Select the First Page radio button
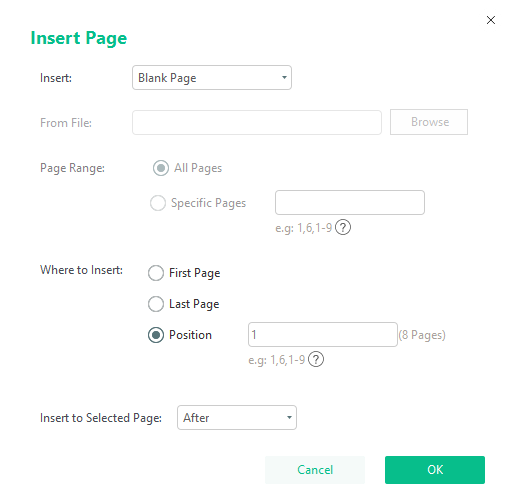The image size is (510, 500). point(156,273)
